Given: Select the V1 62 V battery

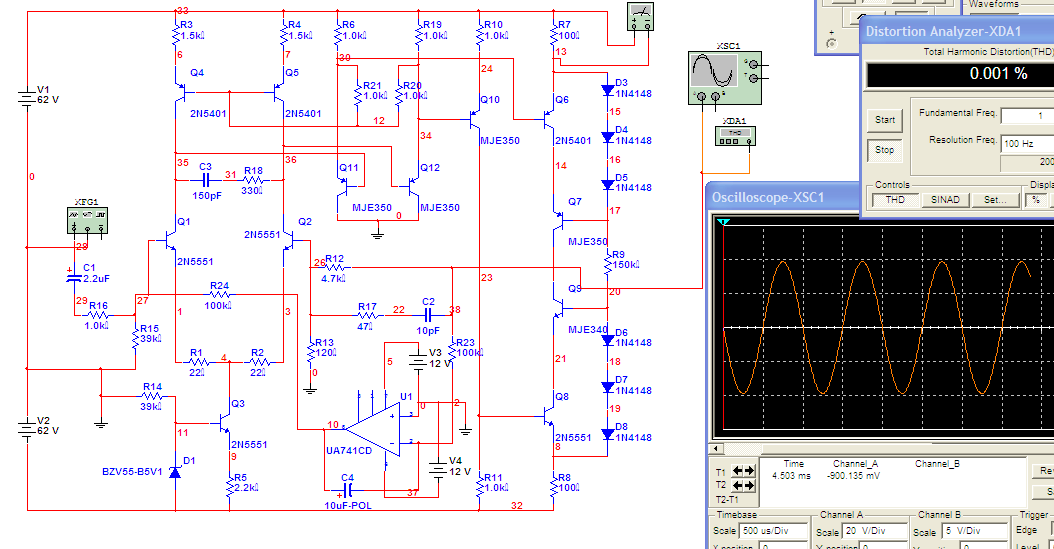Looking at the screenshot, I should pos(27,98).
